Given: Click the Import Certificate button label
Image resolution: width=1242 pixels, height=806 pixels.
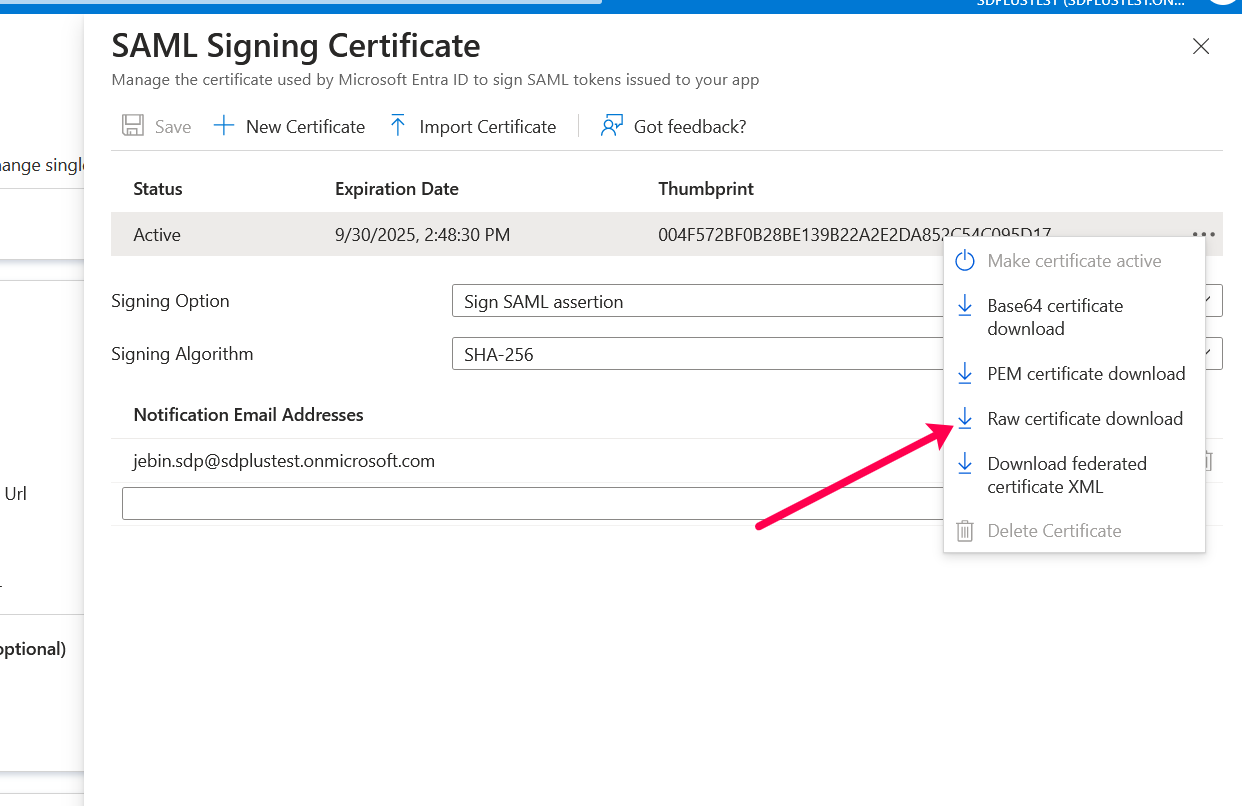Looking at the screenshot, I should [x=487, y=127].
